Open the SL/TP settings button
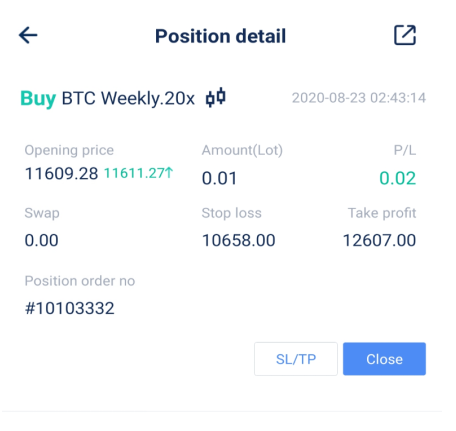 (x=296, y=359)
